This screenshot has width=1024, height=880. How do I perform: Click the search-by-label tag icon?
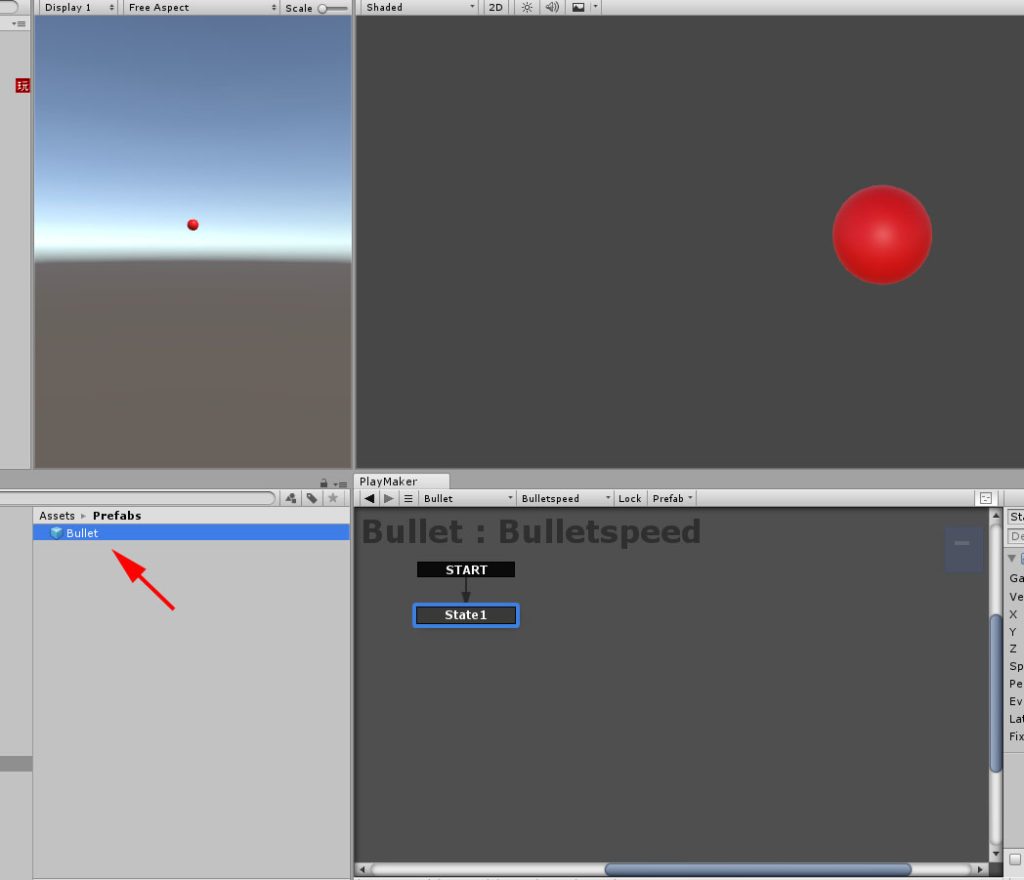[312, 497]
